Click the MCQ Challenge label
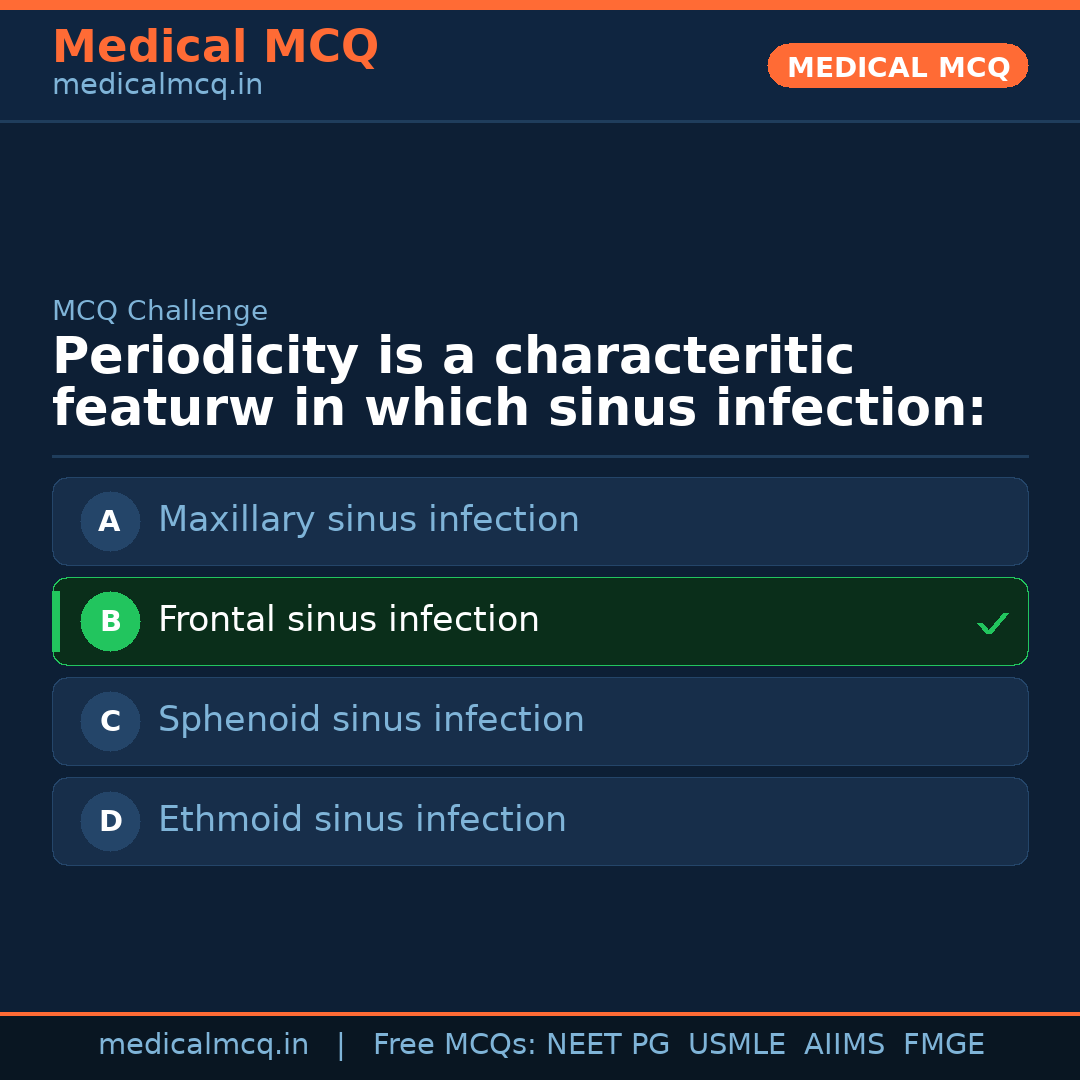Screen dimensions: 1080x1080 160,311
